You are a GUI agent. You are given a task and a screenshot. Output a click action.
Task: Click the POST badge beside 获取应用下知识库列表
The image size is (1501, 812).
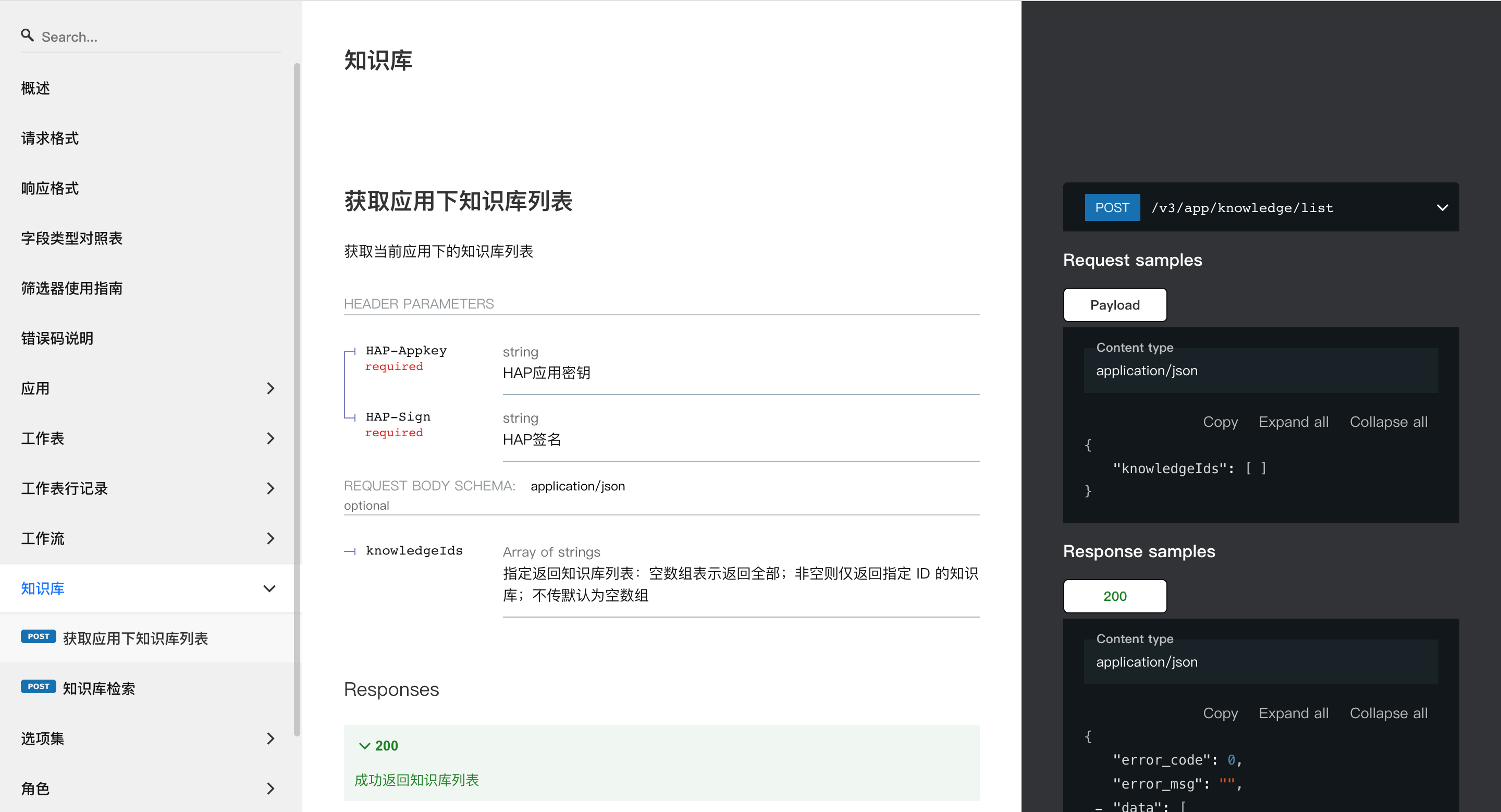pyautogui.click(x=39, y=637)
